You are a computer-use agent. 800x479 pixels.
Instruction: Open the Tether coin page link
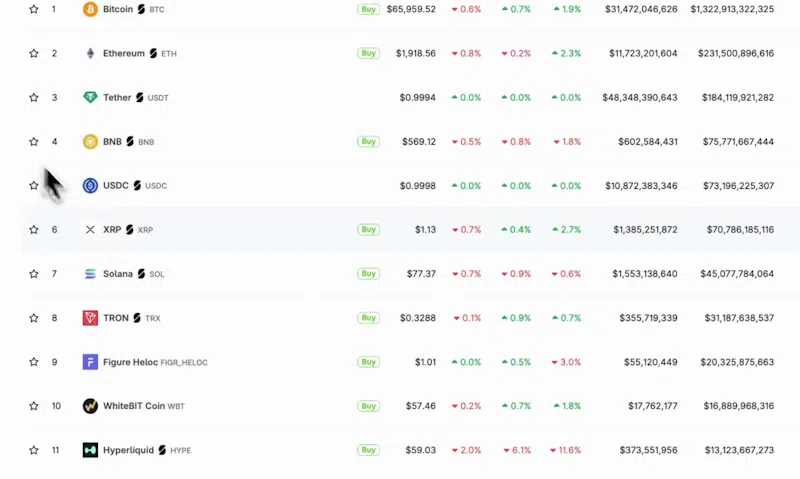click(x=117, y=97)
